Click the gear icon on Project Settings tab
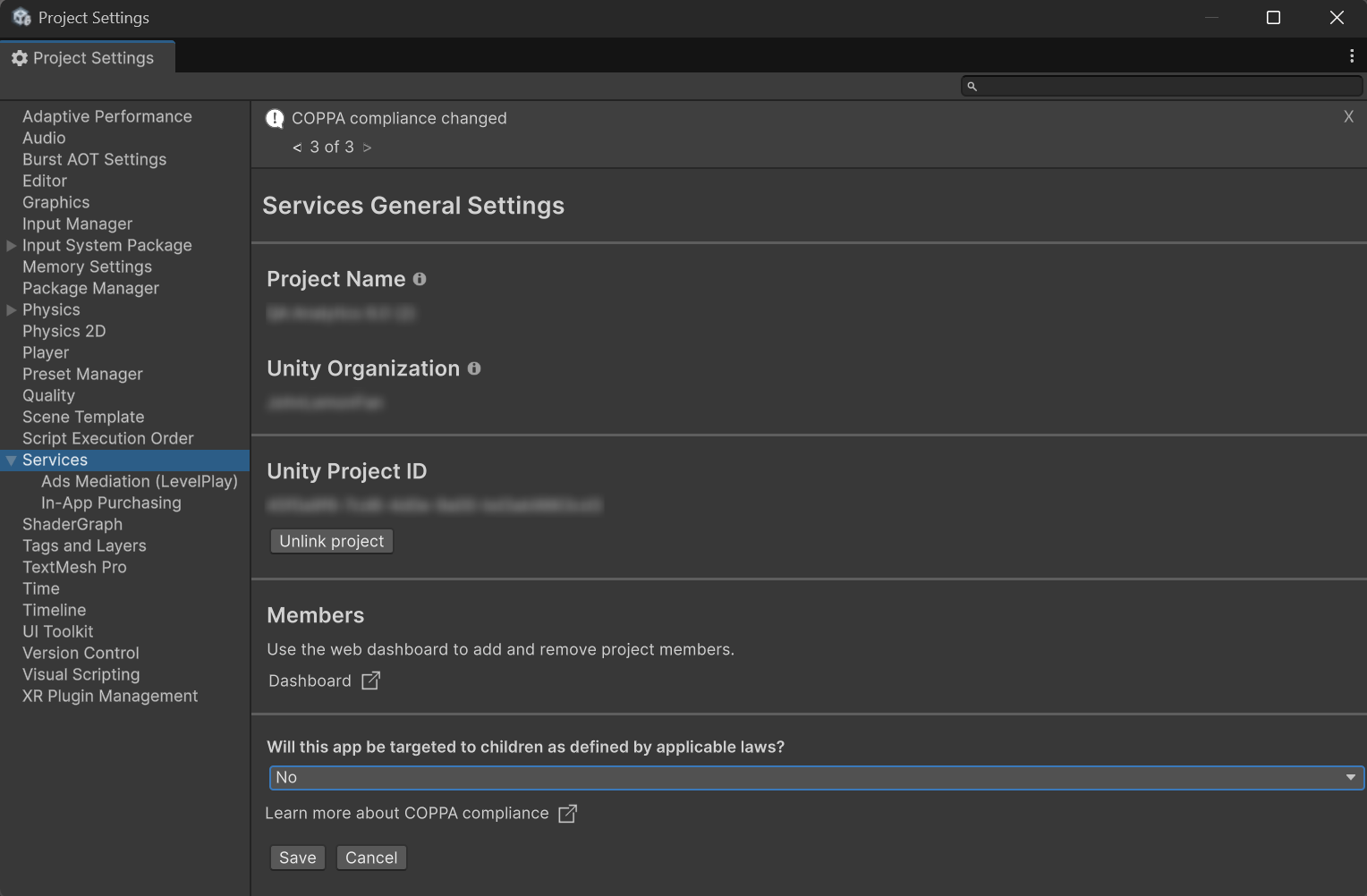 19,57
